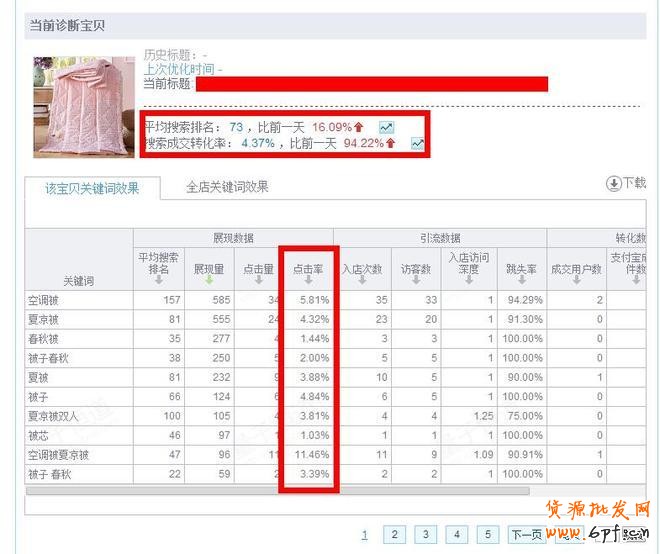Sort by 跳失率 arrow icon

[x=522, y=281]
